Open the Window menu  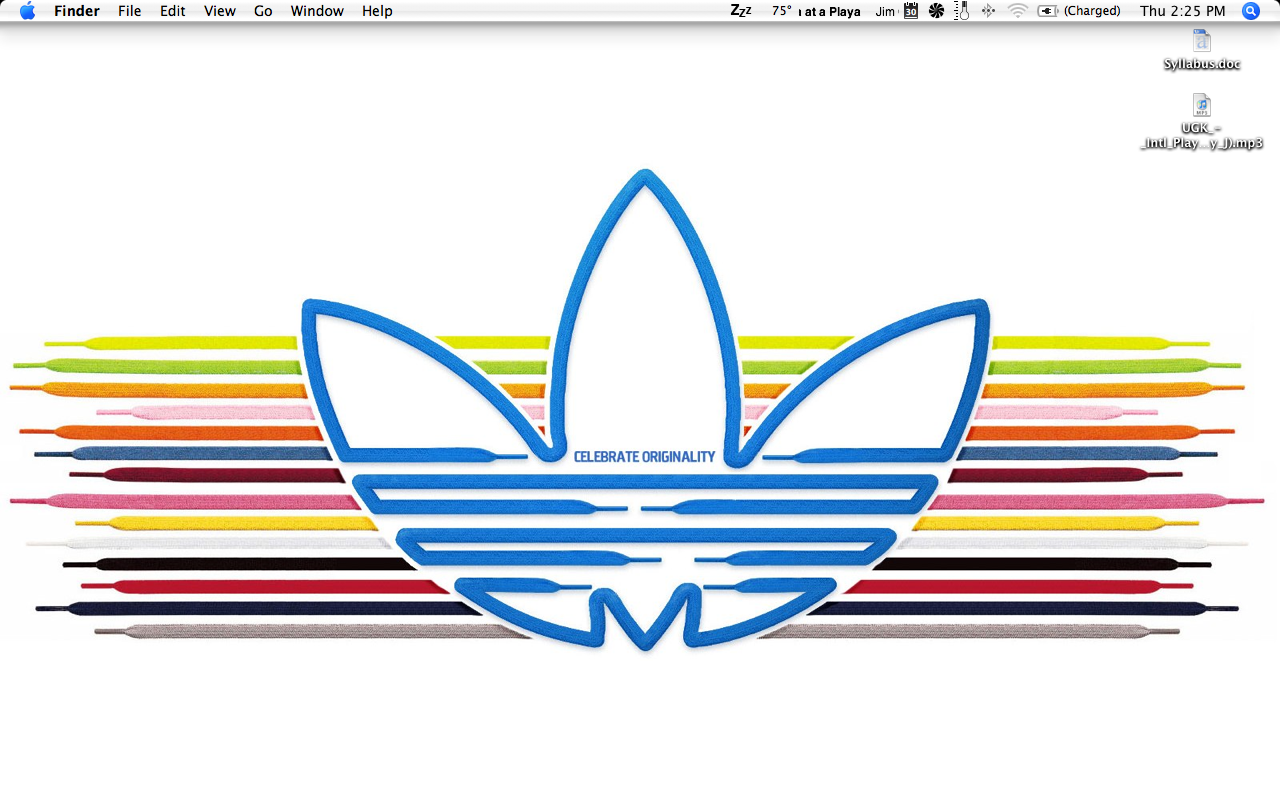point(317,11)
